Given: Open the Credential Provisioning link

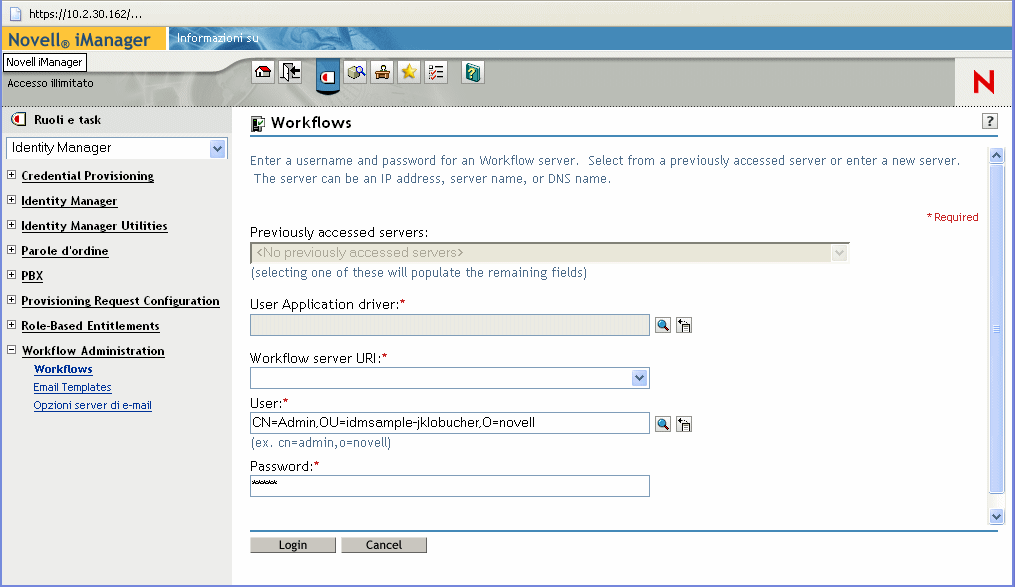Looking at the screenshot, I should pyautogui.click(x=87, y=176).
